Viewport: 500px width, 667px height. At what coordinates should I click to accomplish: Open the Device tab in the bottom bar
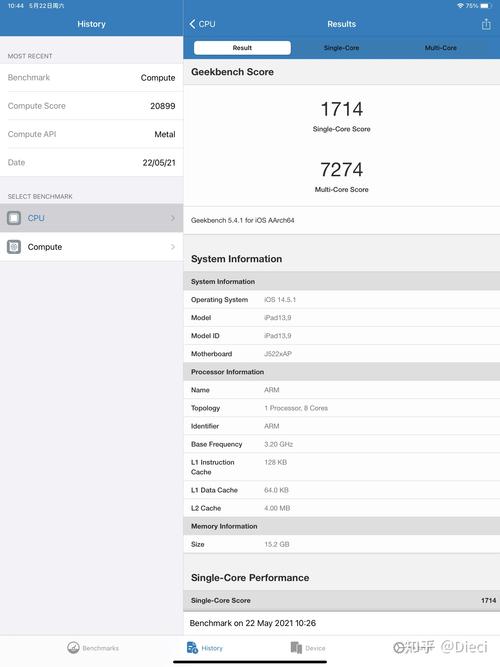pyautogui.click(x=308, y=648)
